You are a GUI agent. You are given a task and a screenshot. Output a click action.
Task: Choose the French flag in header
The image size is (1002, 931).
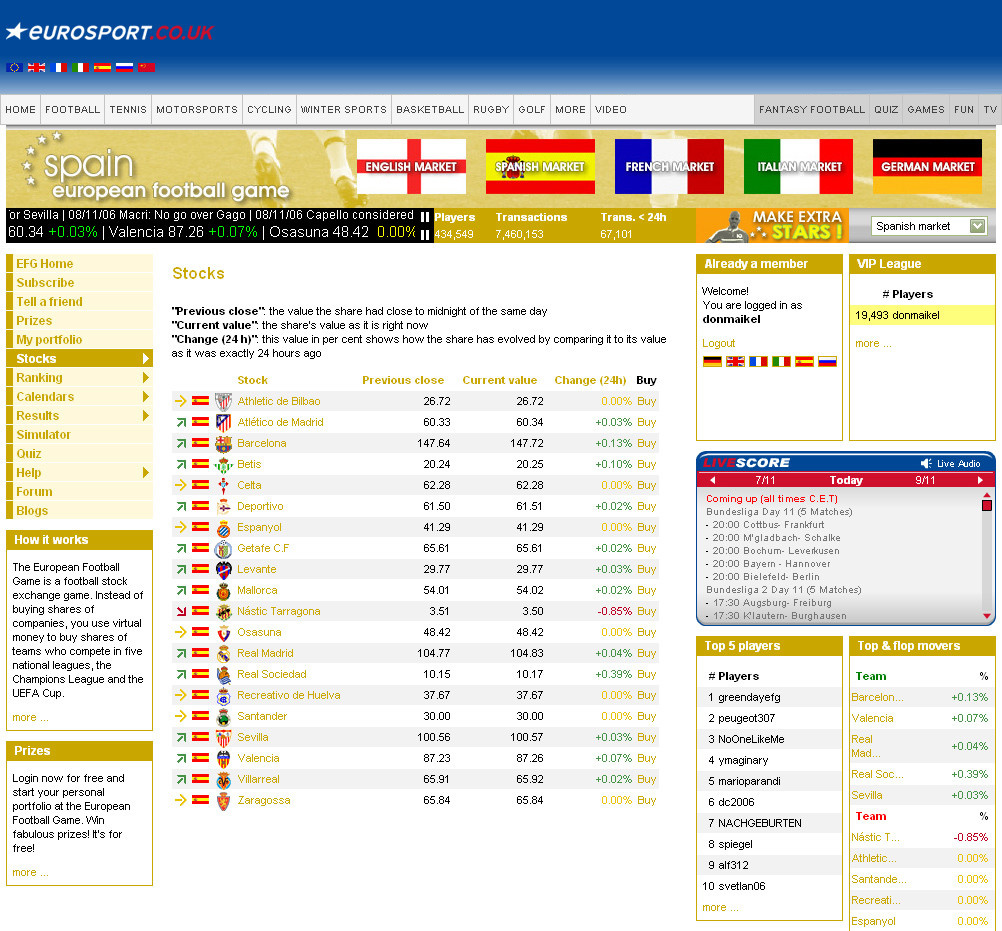tap(58, 67)
